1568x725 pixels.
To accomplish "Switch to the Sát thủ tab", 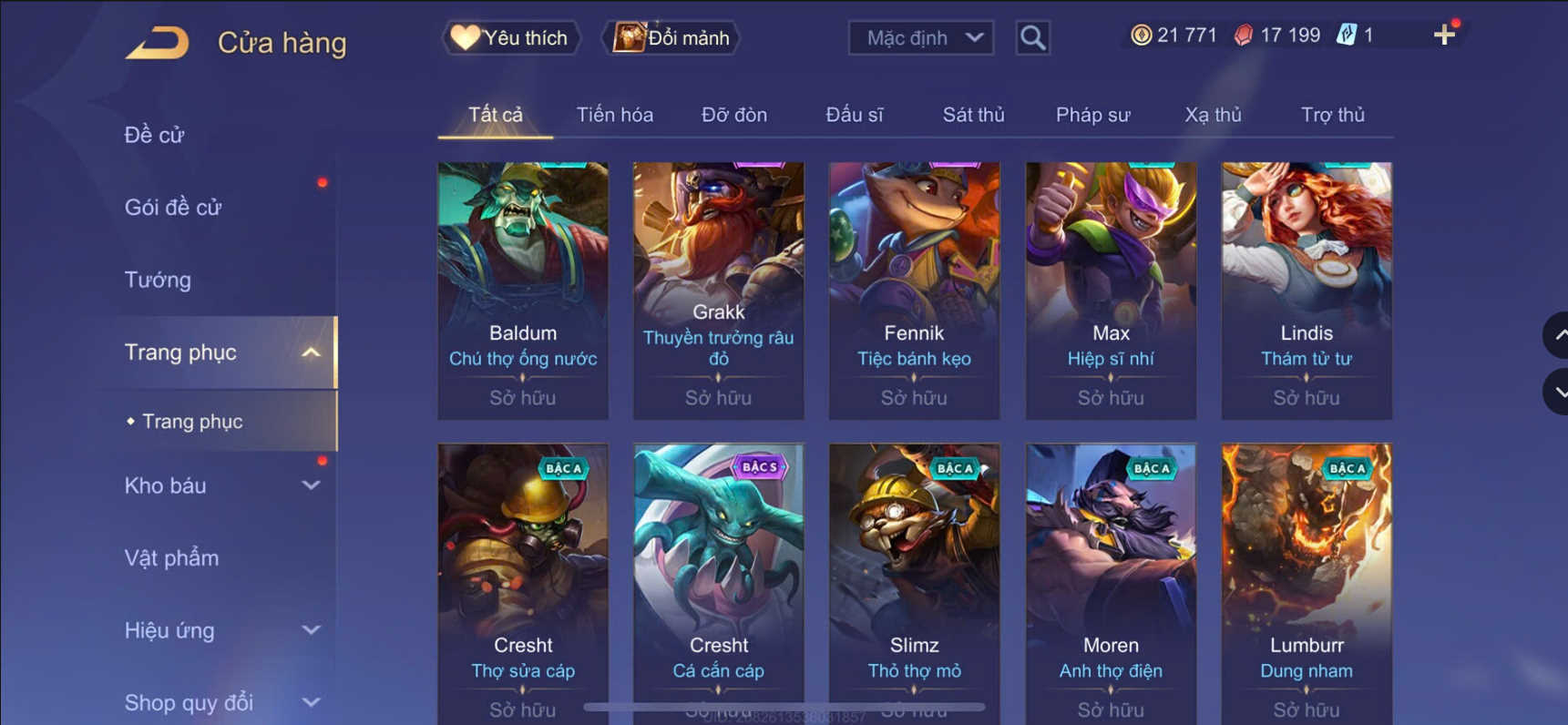I will [973, 115].
